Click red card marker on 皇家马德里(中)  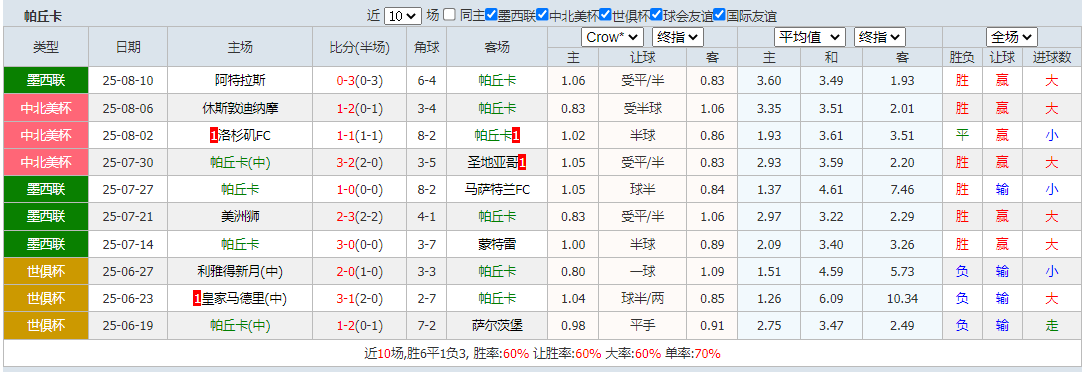[x=198, y=299]
